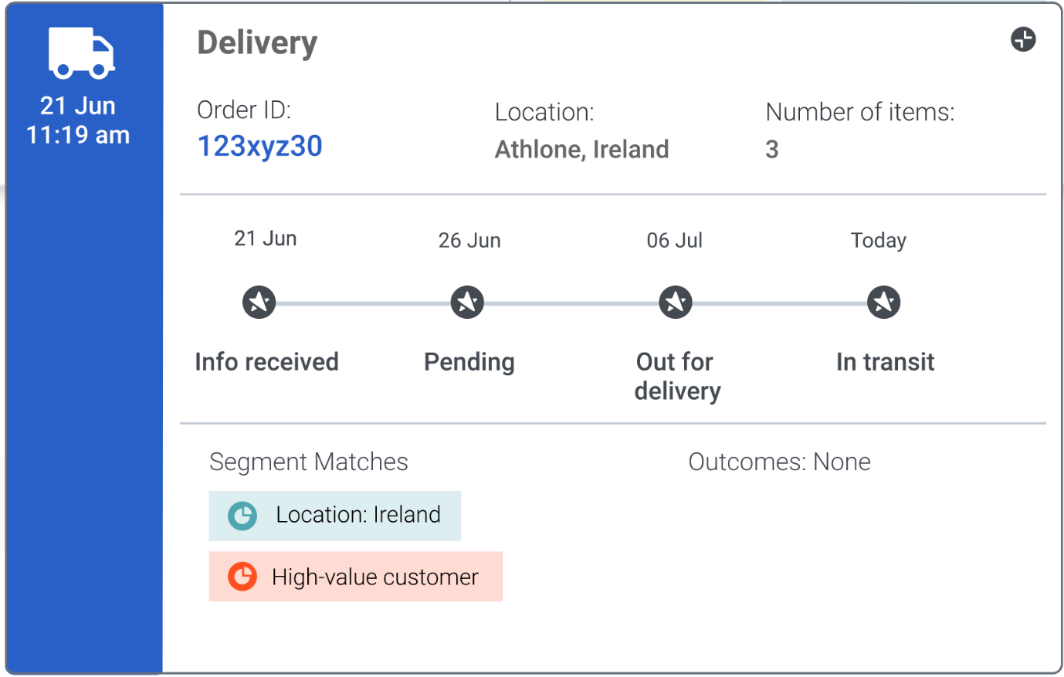Select the Info received milestone star icon

(x=259, y=302)
